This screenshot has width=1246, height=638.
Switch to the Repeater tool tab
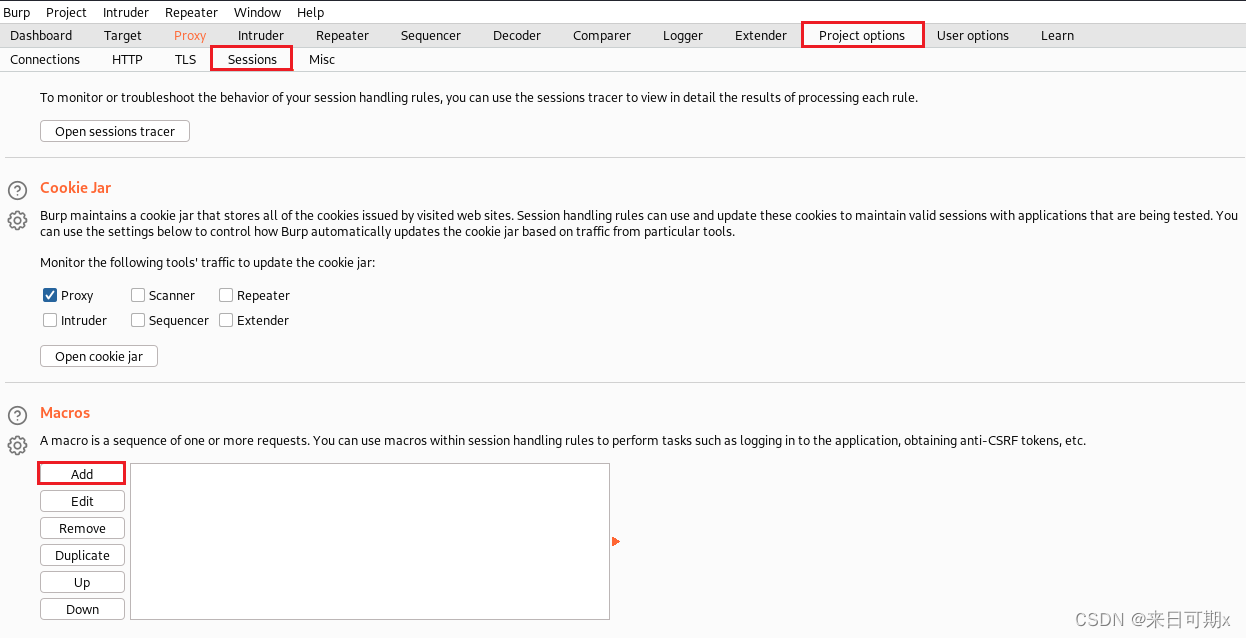coord(343,35)
